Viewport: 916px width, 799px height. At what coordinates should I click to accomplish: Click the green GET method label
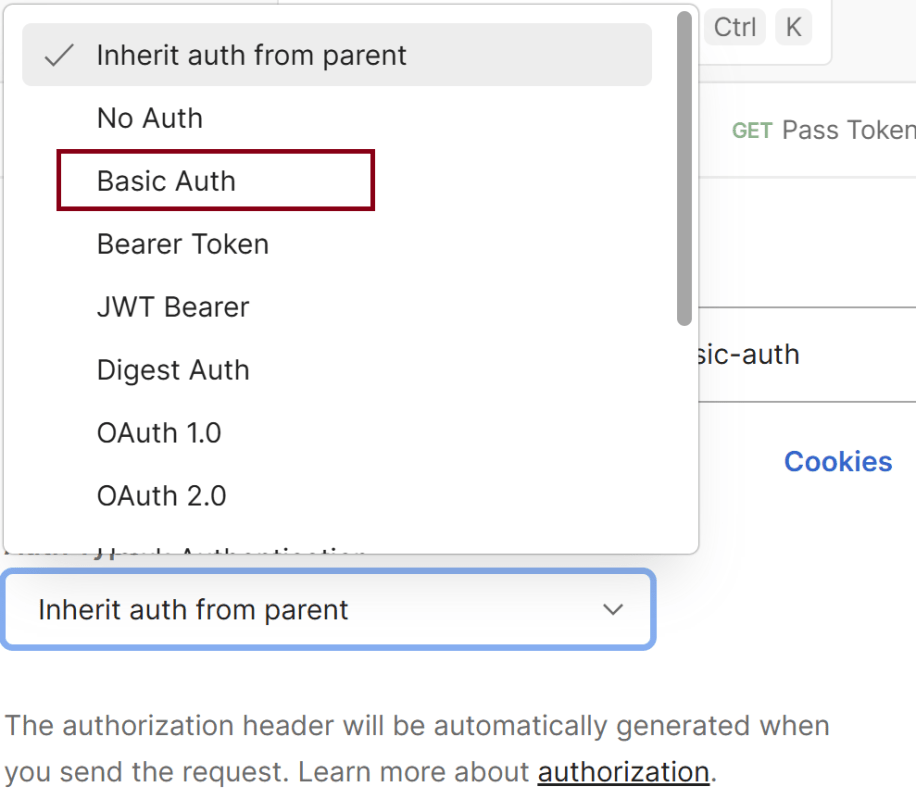click(752, 131)
